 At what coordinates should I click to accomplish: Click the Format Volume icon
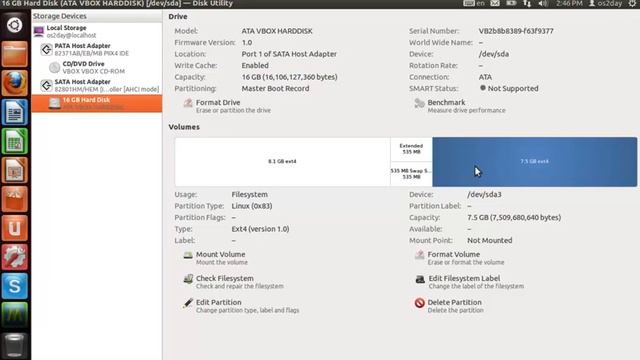tap(419, 255)
